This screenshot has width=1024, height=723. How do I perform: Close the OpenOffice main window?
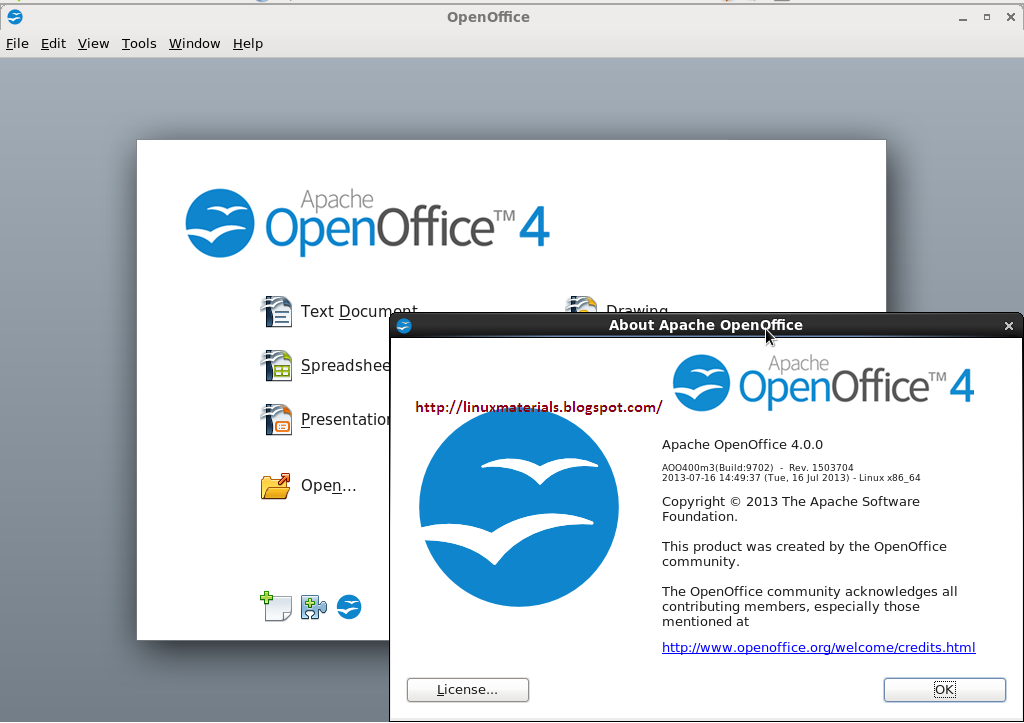coord(1011,18)
